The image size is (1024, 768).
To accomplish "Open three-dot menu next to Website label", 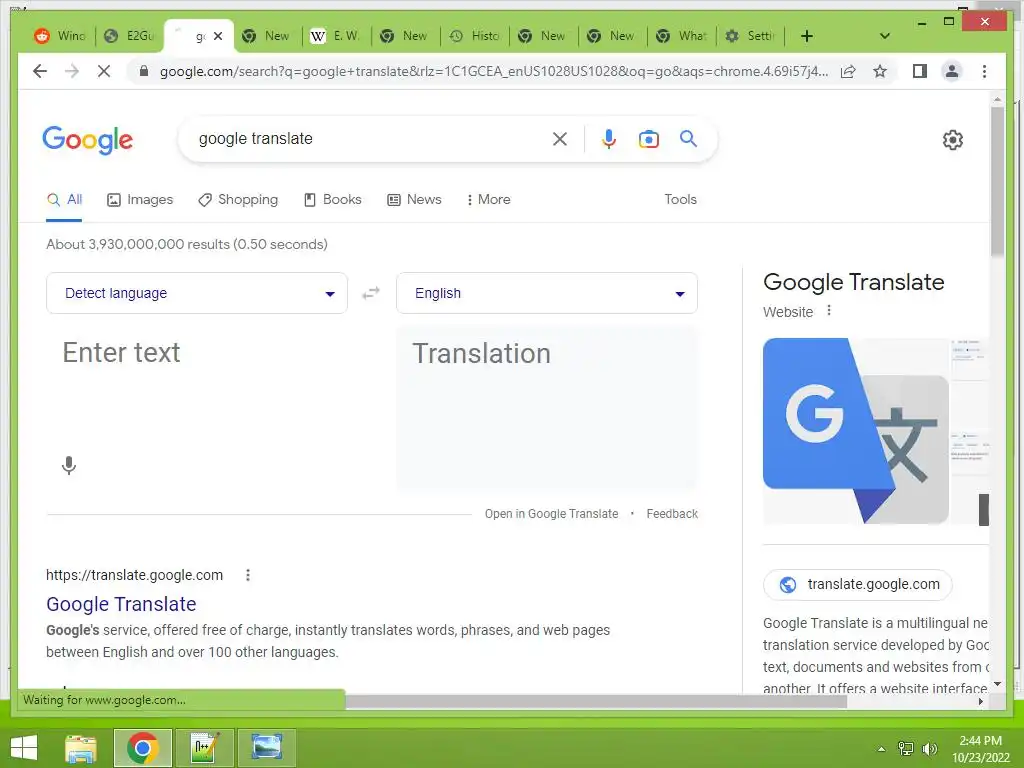I will 829,310.
